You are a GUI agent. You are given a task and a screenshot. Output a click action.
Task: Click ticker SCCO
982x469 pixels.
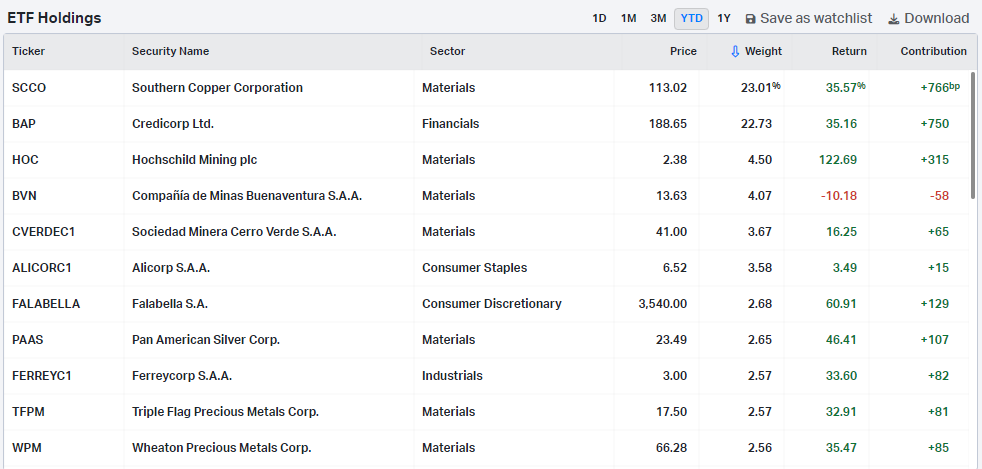(29, 88)
